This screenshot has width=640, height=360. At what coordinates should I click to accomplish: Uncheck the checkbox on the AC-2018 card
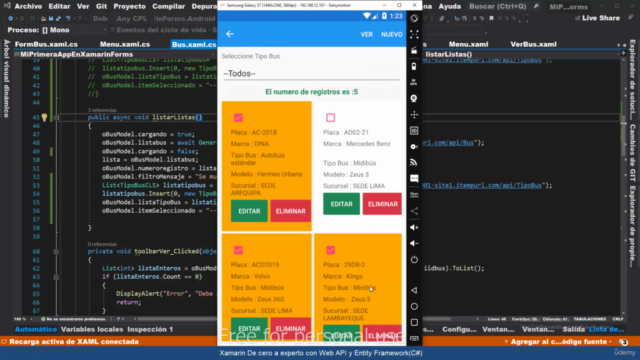click(238, 118)
